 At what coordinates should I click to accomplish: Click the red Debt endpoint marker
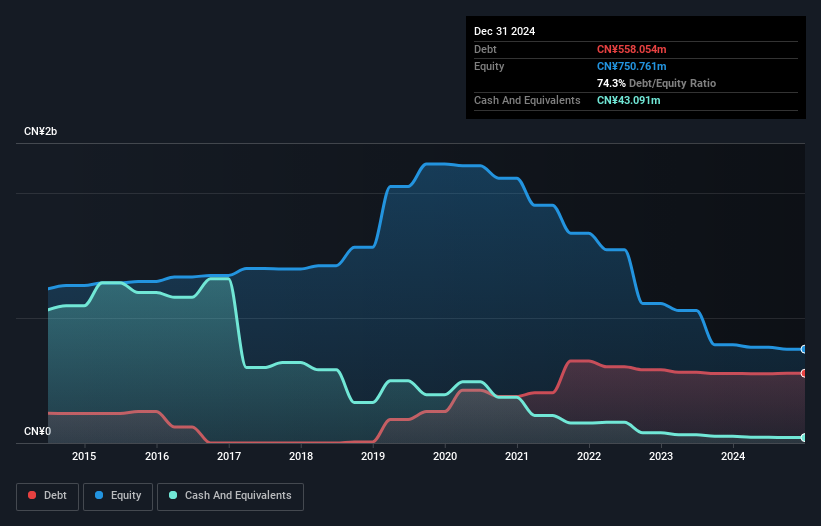coord(804,373)
